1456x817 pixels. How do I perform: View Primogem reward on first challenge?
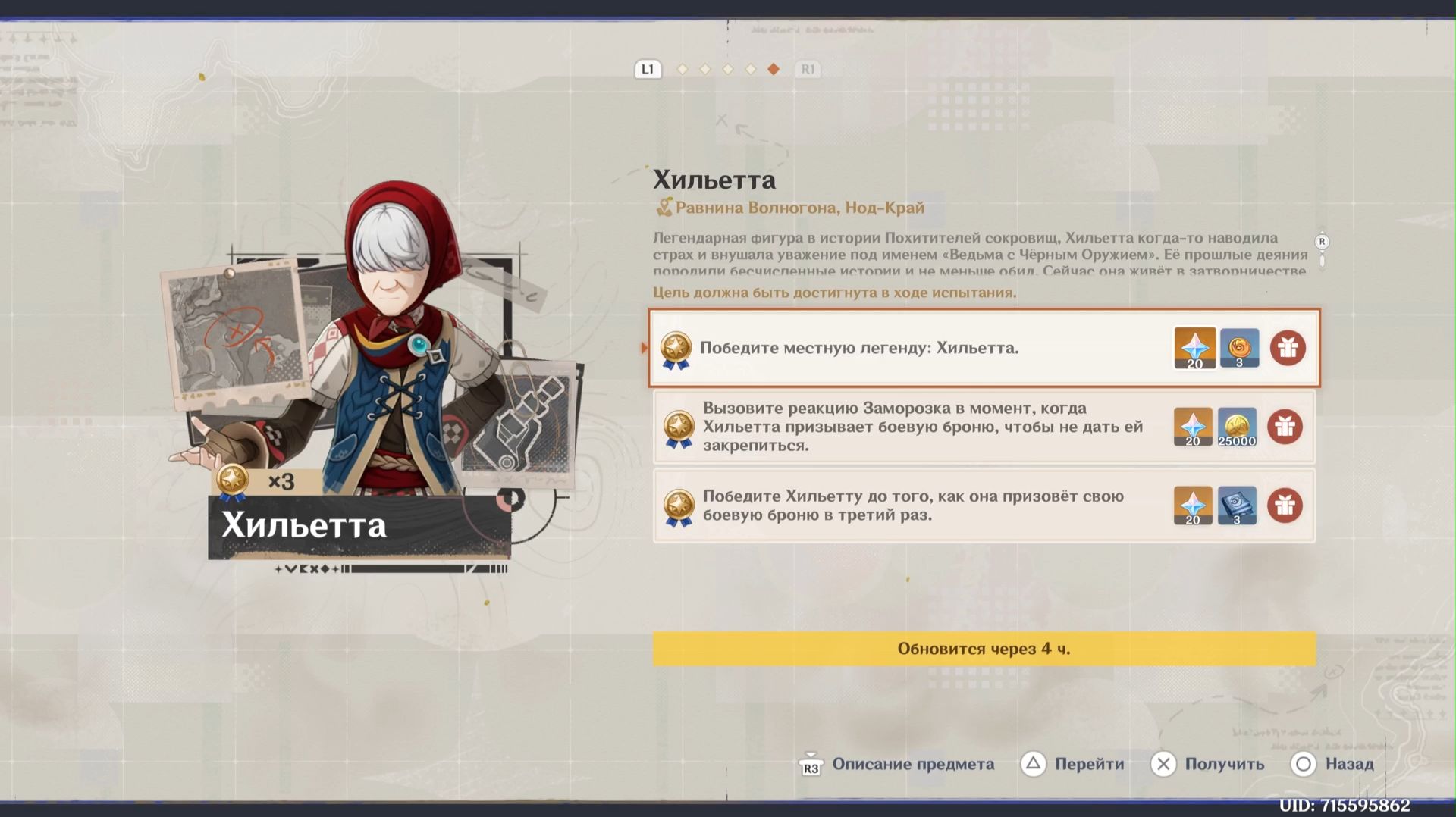pyautogui.click(x=1194, y=348)
